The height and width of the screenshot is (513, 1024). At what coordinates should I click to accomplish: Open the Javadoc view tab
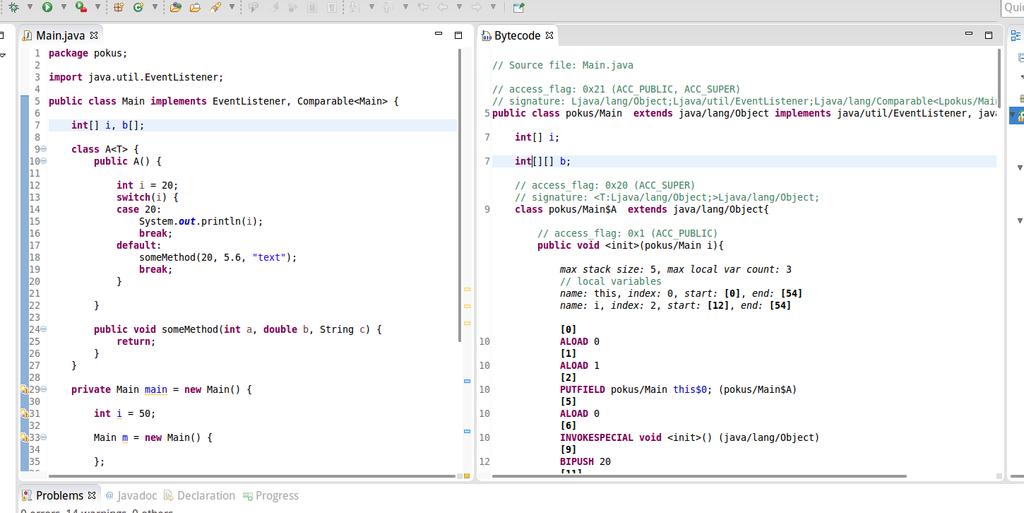tap(131, 496)
